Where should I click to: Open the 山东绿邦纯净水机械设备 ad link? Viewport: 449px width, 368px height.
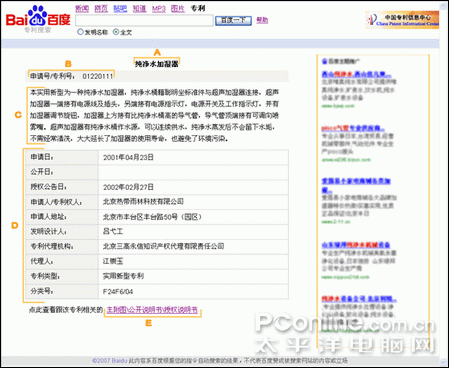coord(356,245)
